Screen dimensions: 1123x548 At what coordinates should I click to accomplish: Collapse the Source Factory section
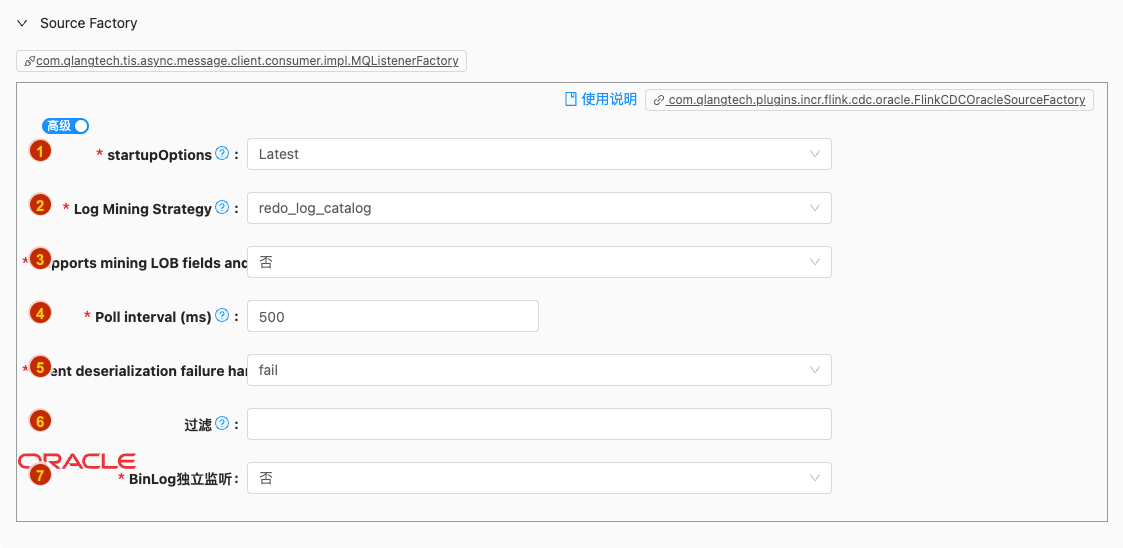point(22,23)
